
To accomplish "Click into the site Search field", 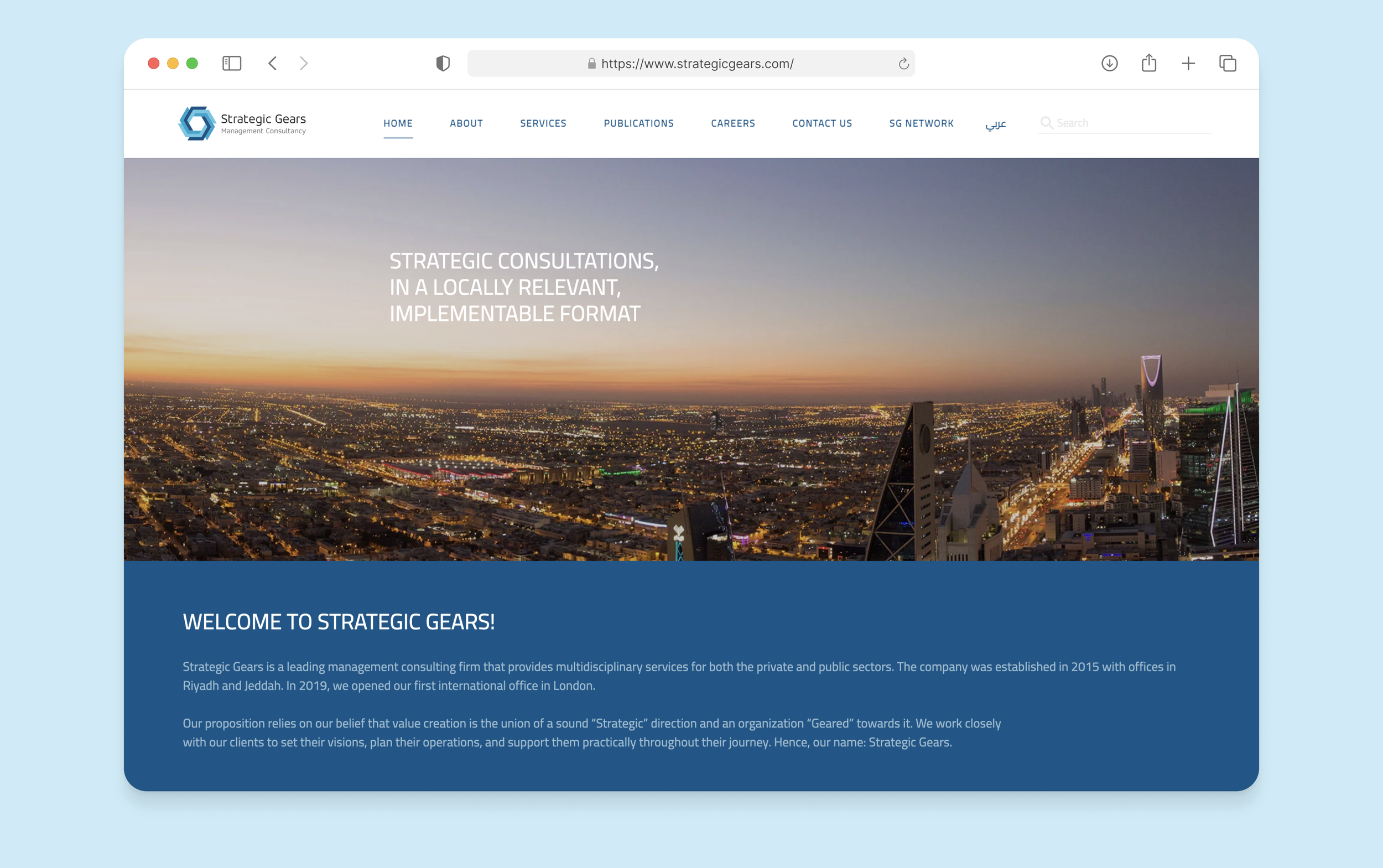I will (1124, 123).
